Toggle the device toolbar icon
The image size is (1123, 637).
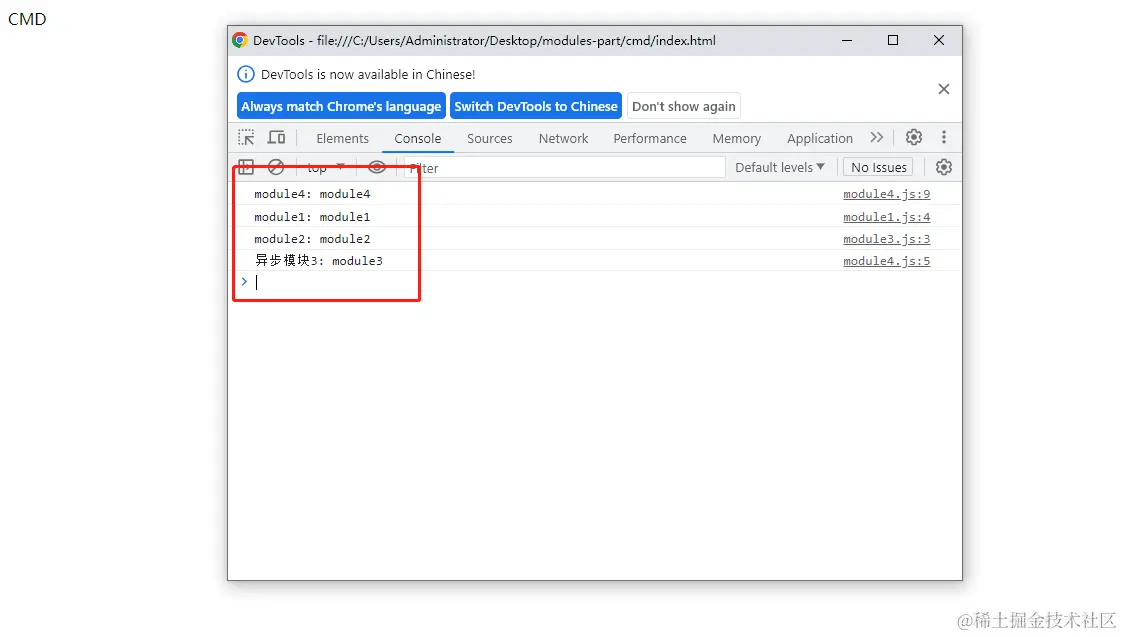click(276, 138)
